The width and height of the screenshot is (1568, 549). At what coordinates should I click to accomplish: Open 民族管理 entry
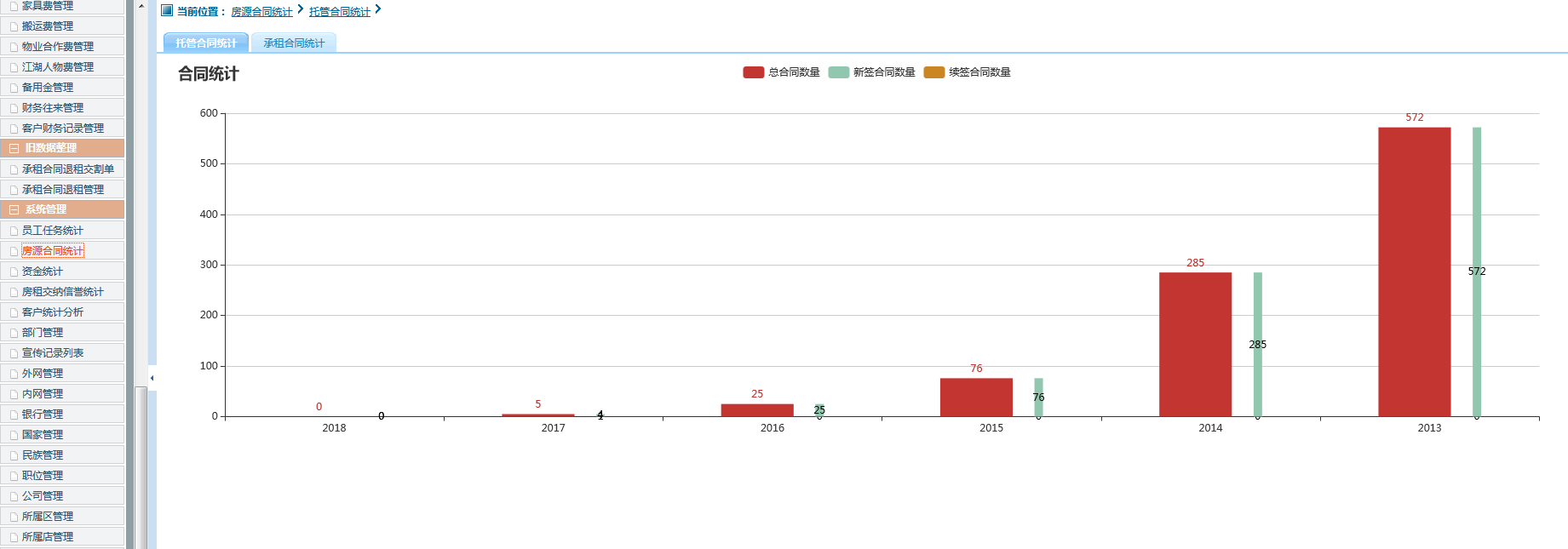(62, 455)
